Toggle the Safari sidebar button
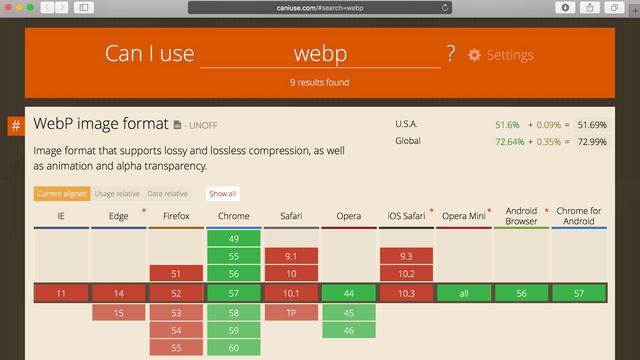This screenshot has height=360, width=640. click(84, 7)
